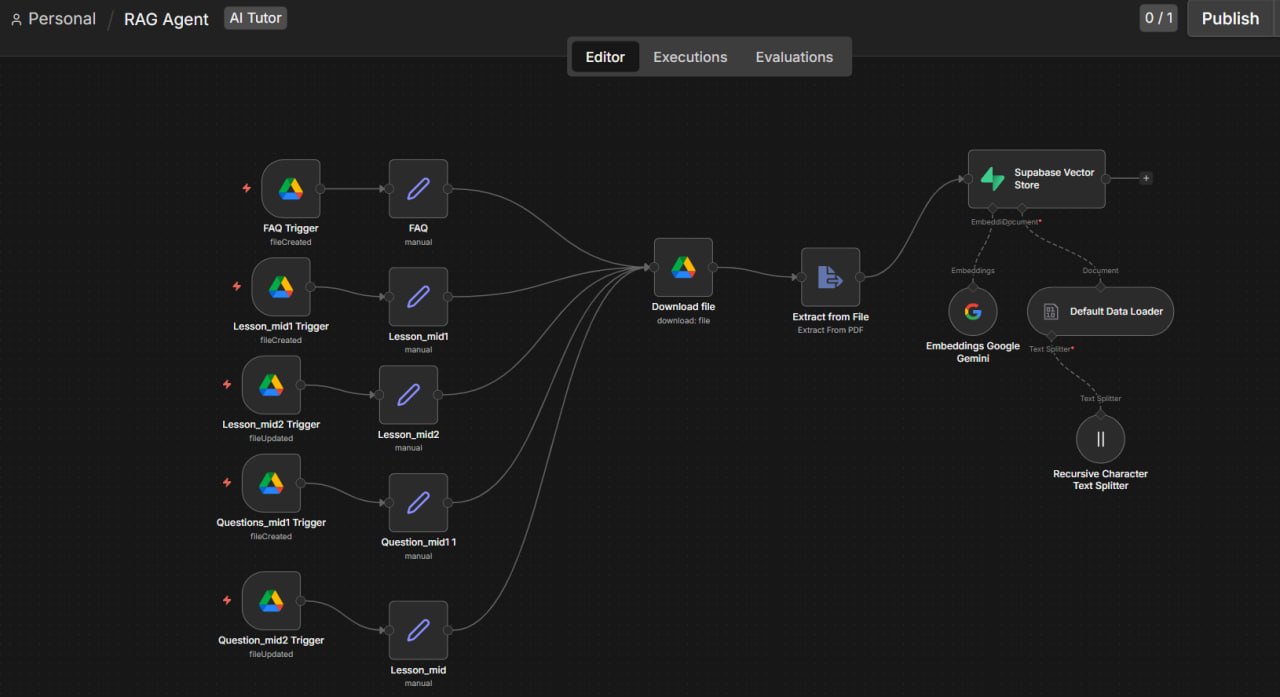Click the 0 / 1 counter badge

pyautogui.click(x=1159, y=18)
